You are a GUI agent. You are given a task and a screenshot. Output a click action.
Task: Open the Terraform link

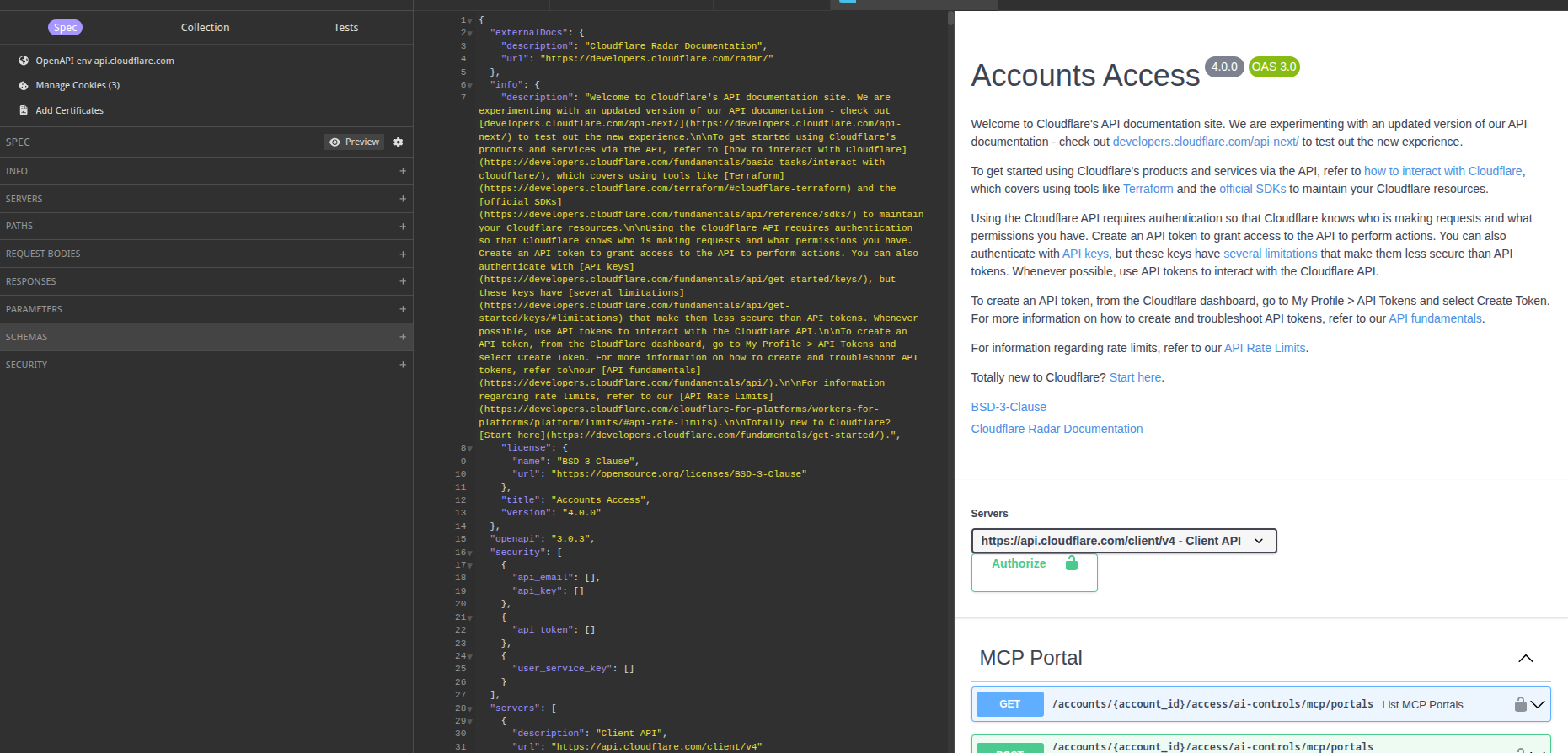[x=1148, y=189]
